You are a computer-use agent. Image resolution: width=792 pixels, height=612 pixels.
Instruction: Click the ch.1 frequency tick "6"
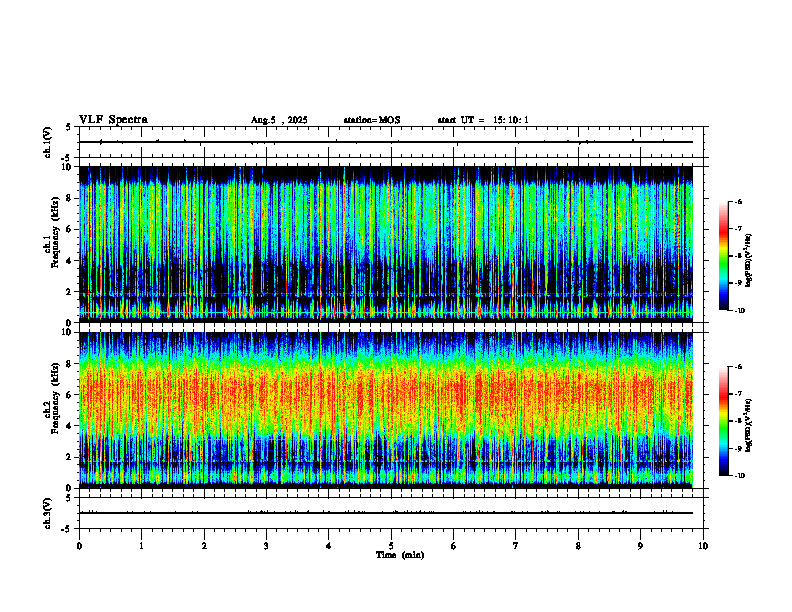71,230
